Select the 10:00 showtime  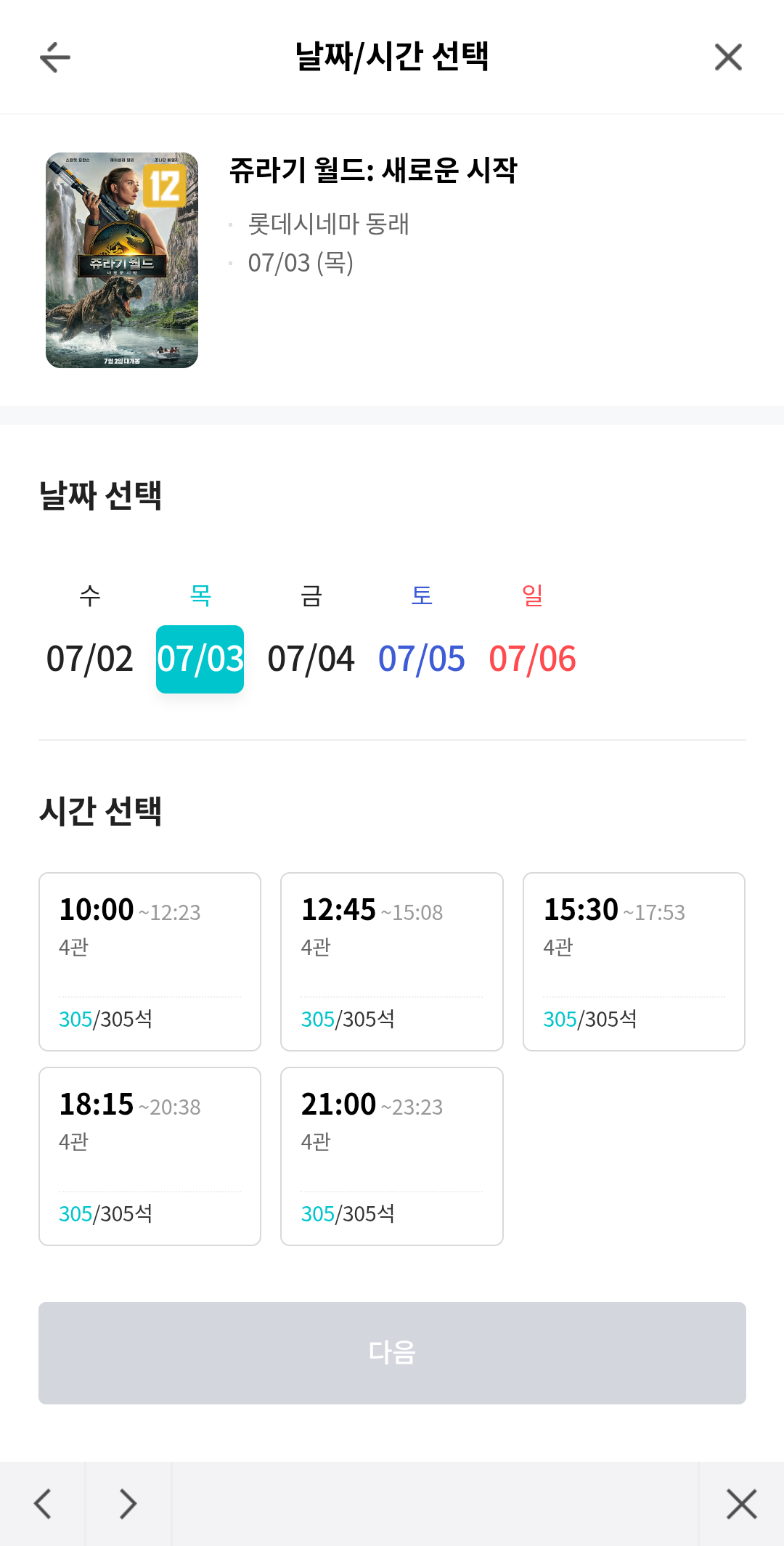150,961
